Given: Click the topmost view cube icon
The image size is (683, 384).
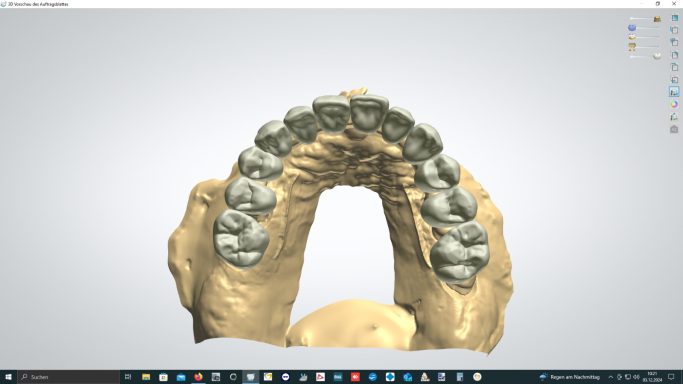Looking at the screenshot, I should (x=674, y=17).
